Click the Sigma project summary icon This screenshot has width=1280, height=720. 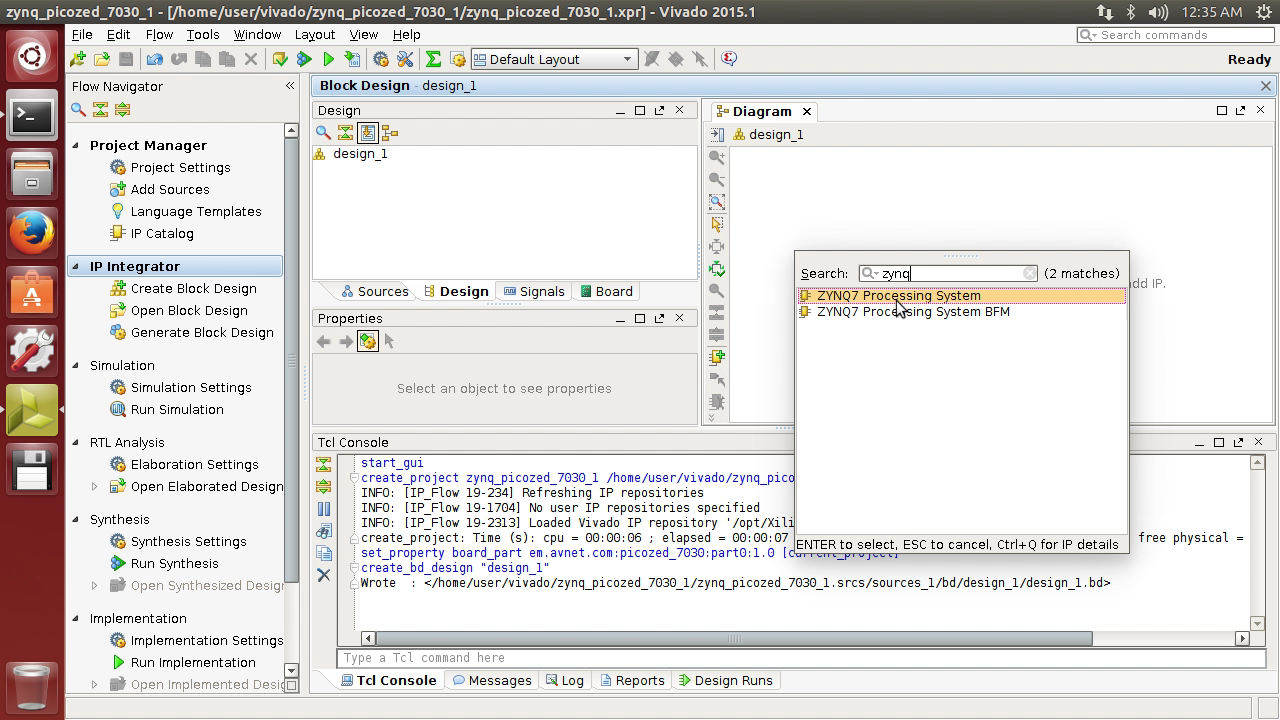pyautogui.click(x=433, y=59)
